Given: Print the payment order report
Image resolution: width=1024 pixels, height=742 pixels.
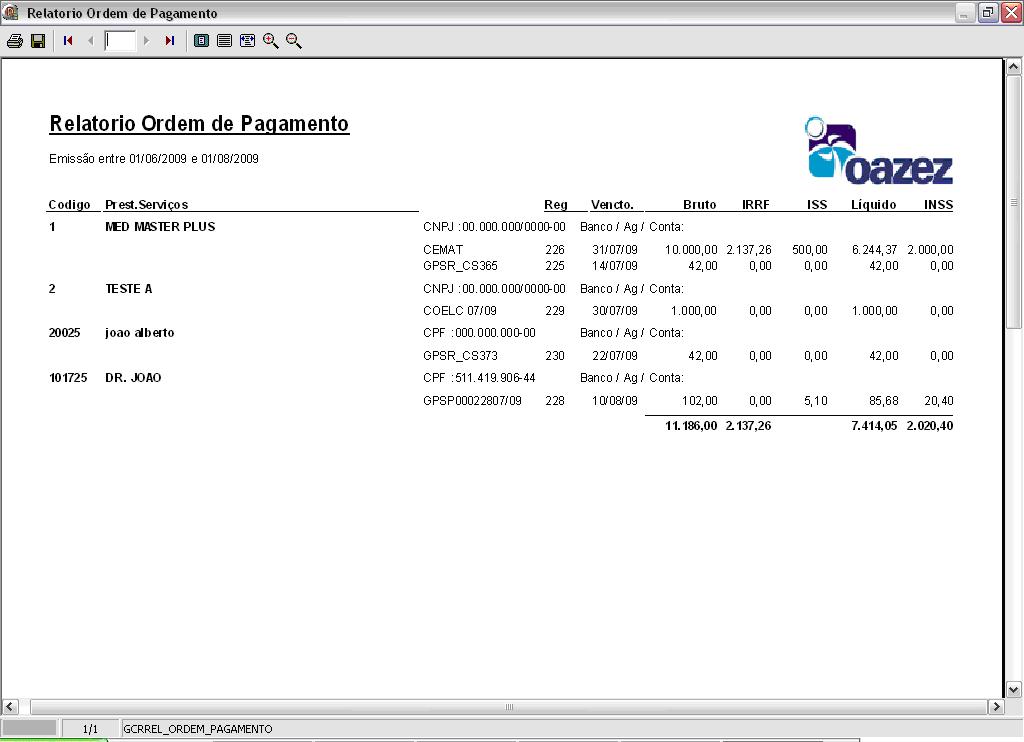Looking at the screenshot, I should [x=14, y=40].
